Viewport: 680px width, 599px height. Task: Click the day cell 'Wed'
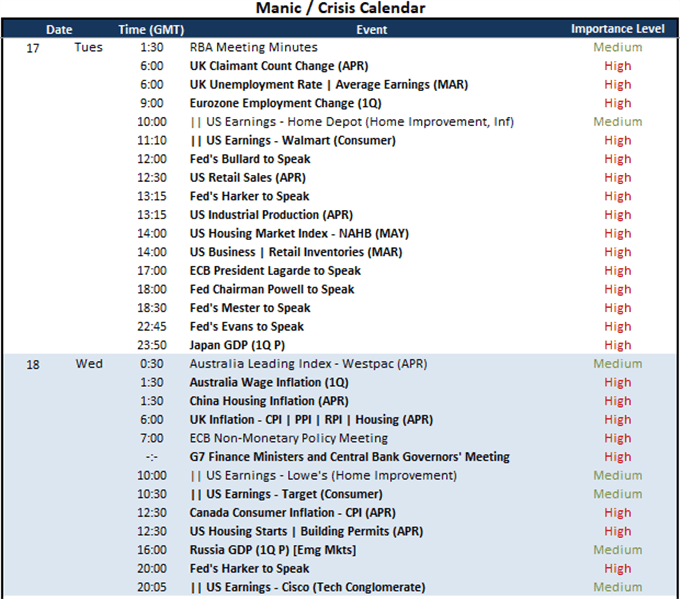click(89, 363)
